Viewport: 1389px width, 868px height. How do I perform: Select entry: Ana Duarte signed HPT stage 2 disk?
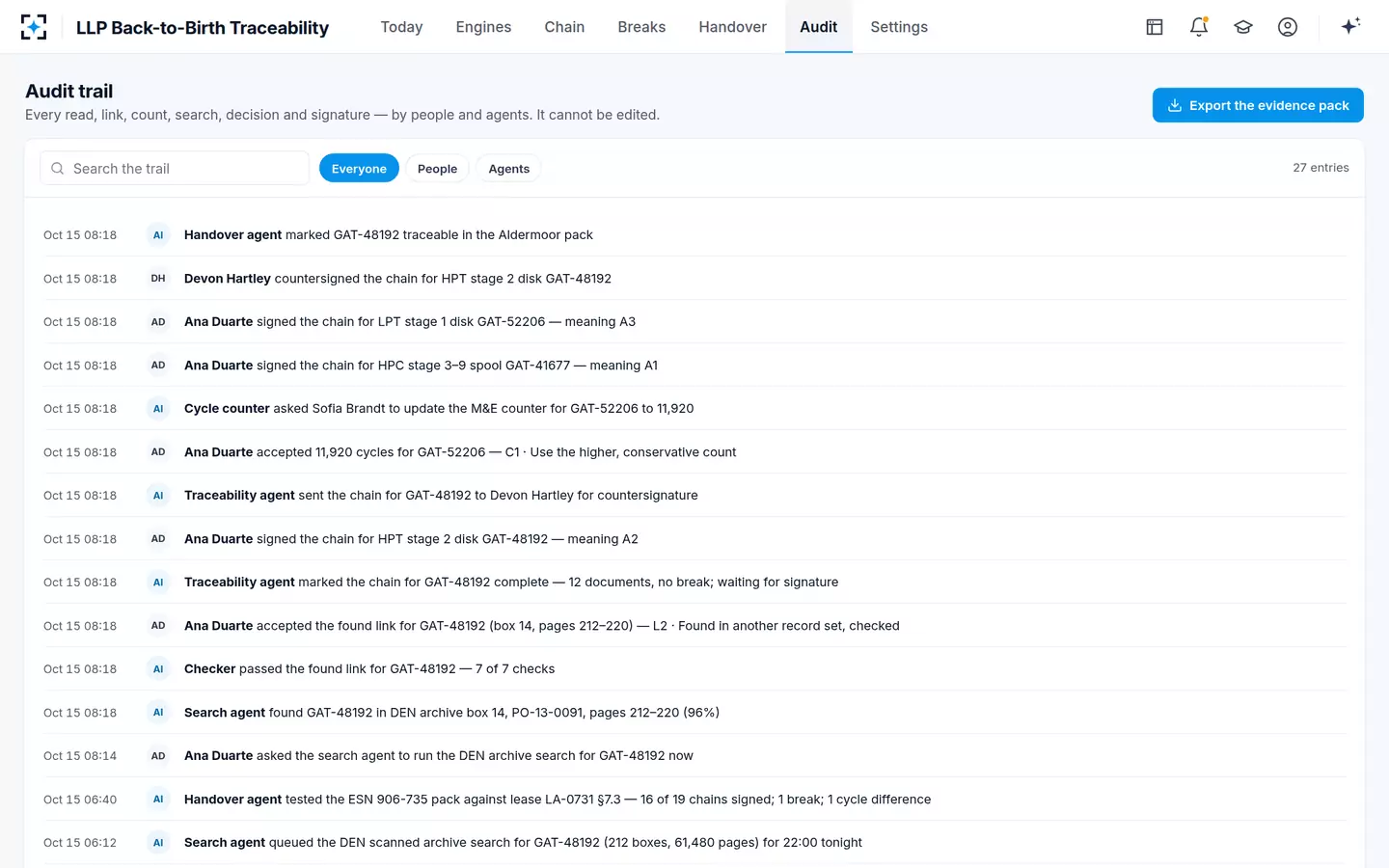pyautogui.click(x=694, y=538)
